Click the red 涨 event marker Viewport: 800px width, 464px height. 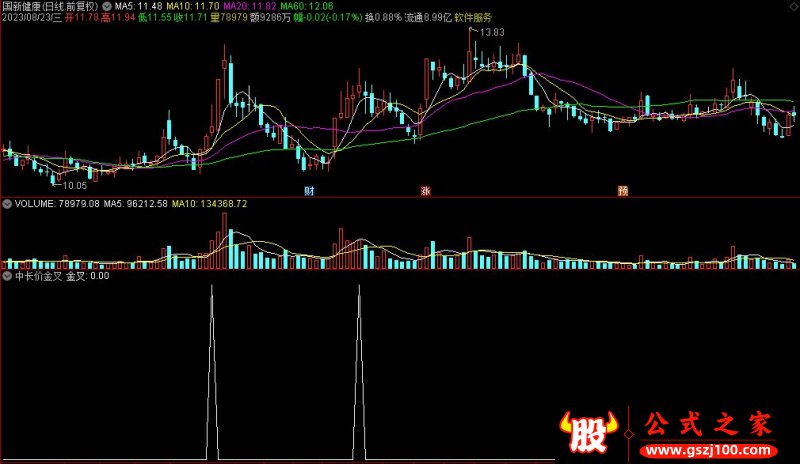click(426, 191)
